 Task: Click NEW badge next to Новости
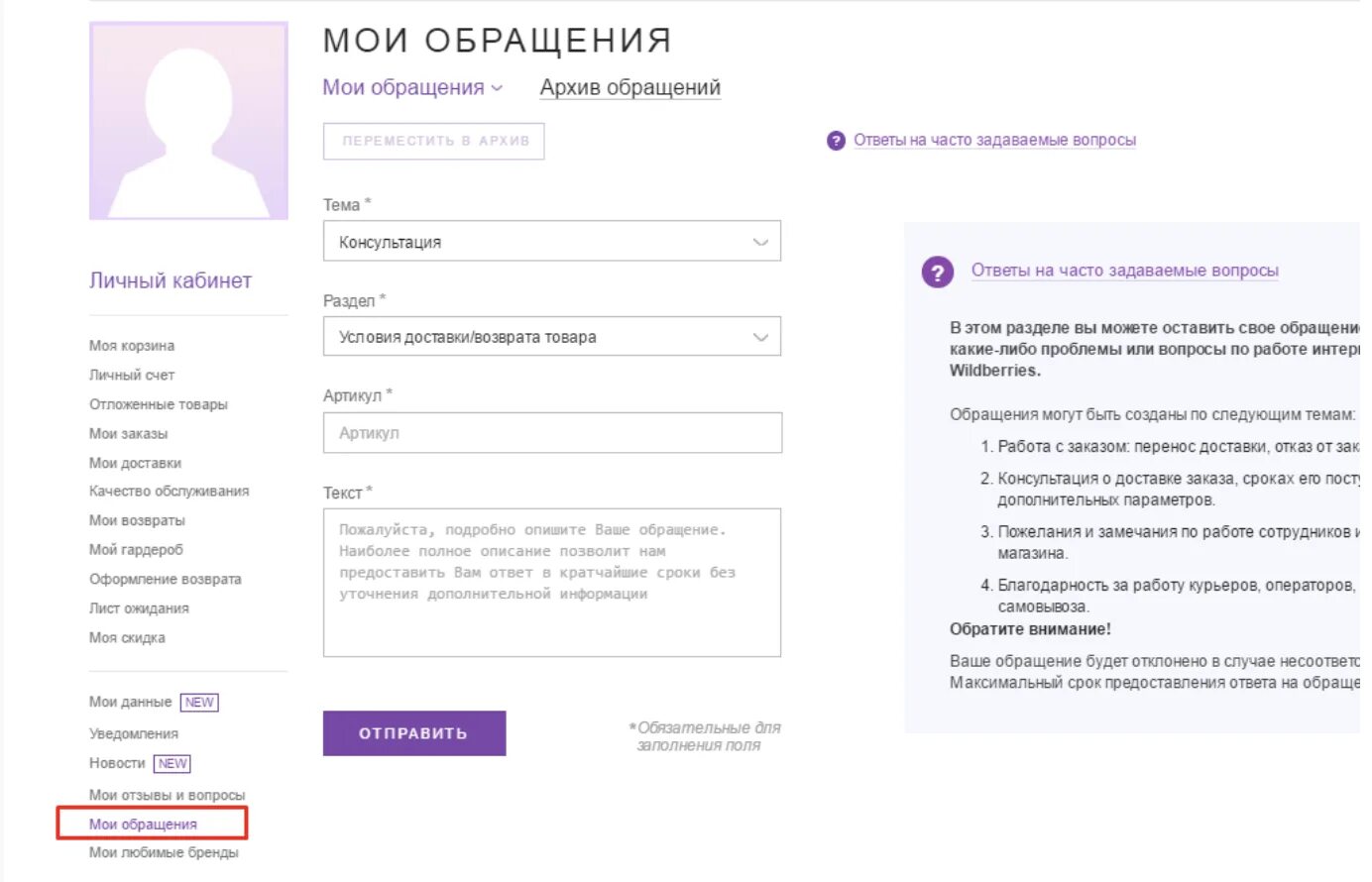[x=172, y=763]
